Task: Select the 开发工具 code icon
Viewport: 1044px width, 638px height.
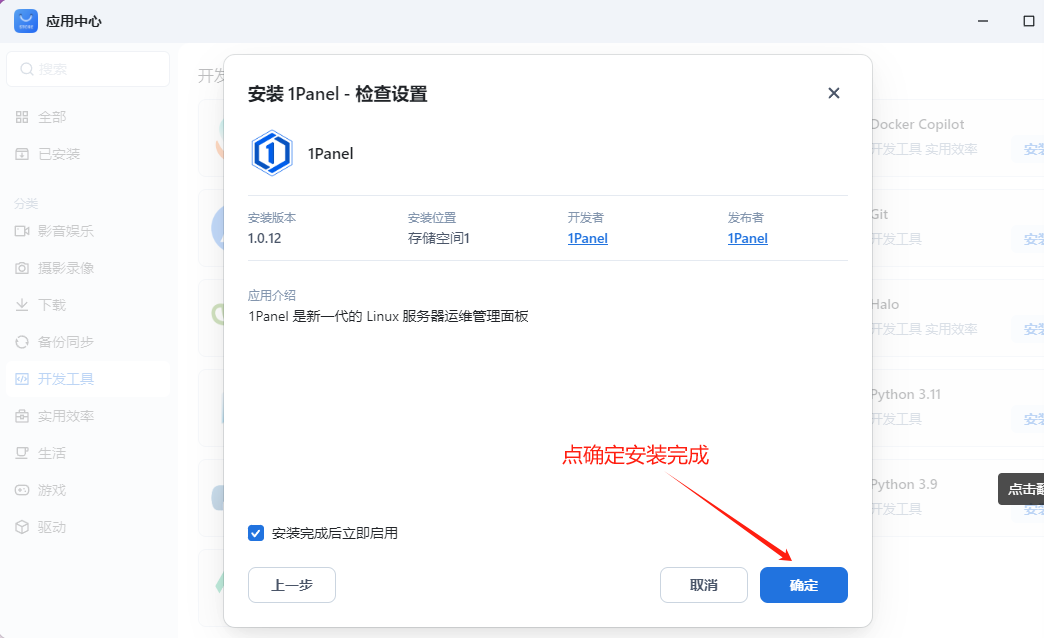Action: coord(22,379)
